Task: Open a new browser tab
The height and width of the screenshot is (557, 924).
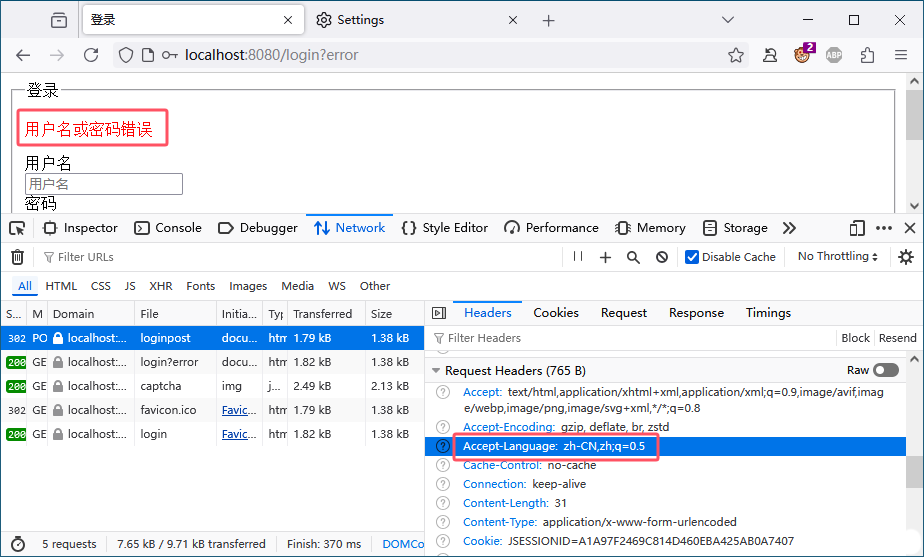Action: point(549,21)
